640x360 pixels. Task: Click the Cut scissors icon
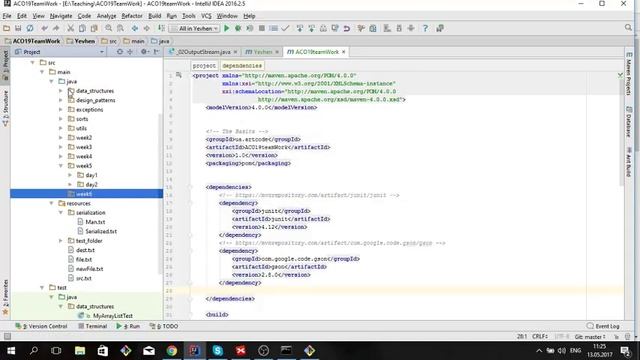71,28
